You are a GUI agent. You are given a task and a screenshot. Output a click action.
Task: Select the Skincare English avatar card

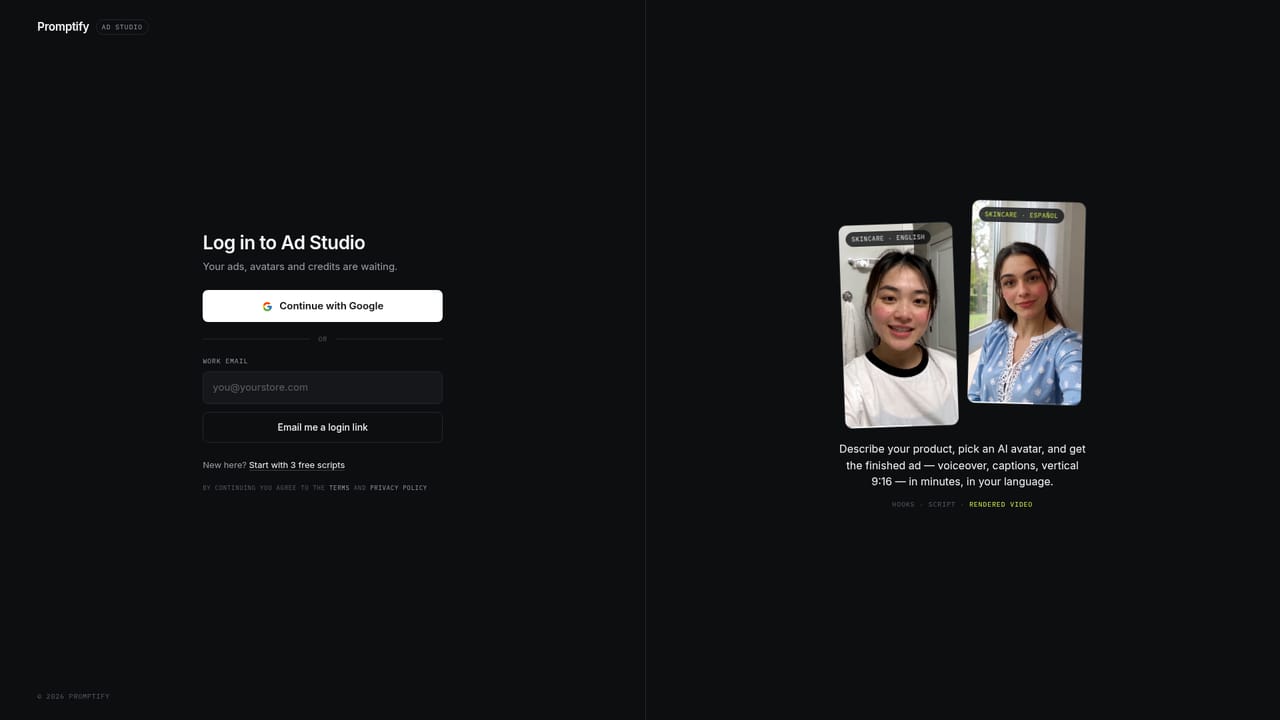tap(898, 325)
